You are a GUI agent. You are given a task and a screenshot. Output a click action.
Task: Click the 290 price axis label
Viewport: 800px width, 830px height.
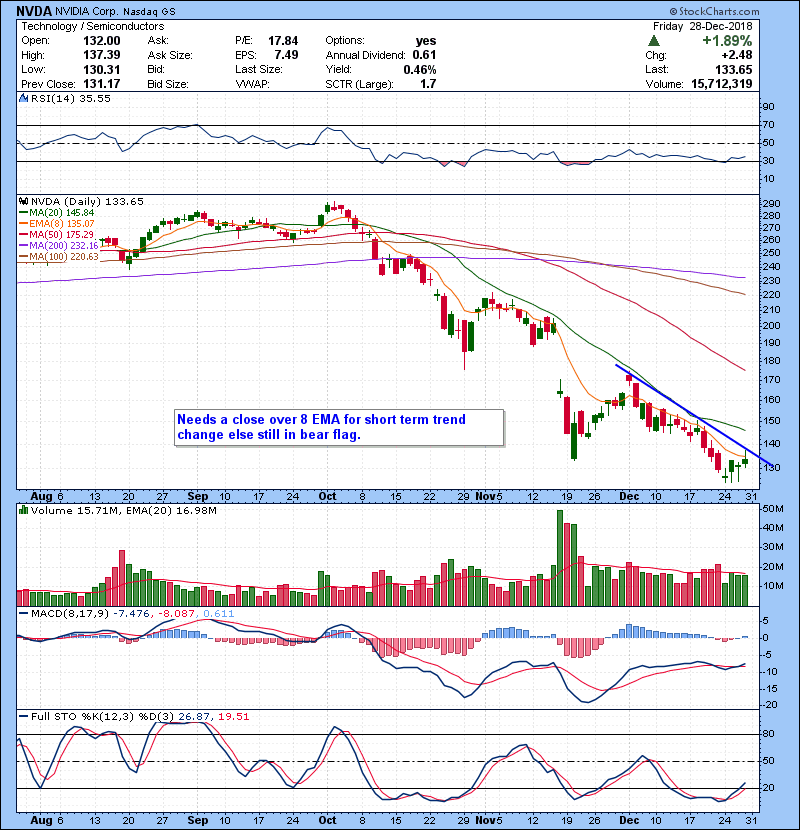tap(772, 204)
